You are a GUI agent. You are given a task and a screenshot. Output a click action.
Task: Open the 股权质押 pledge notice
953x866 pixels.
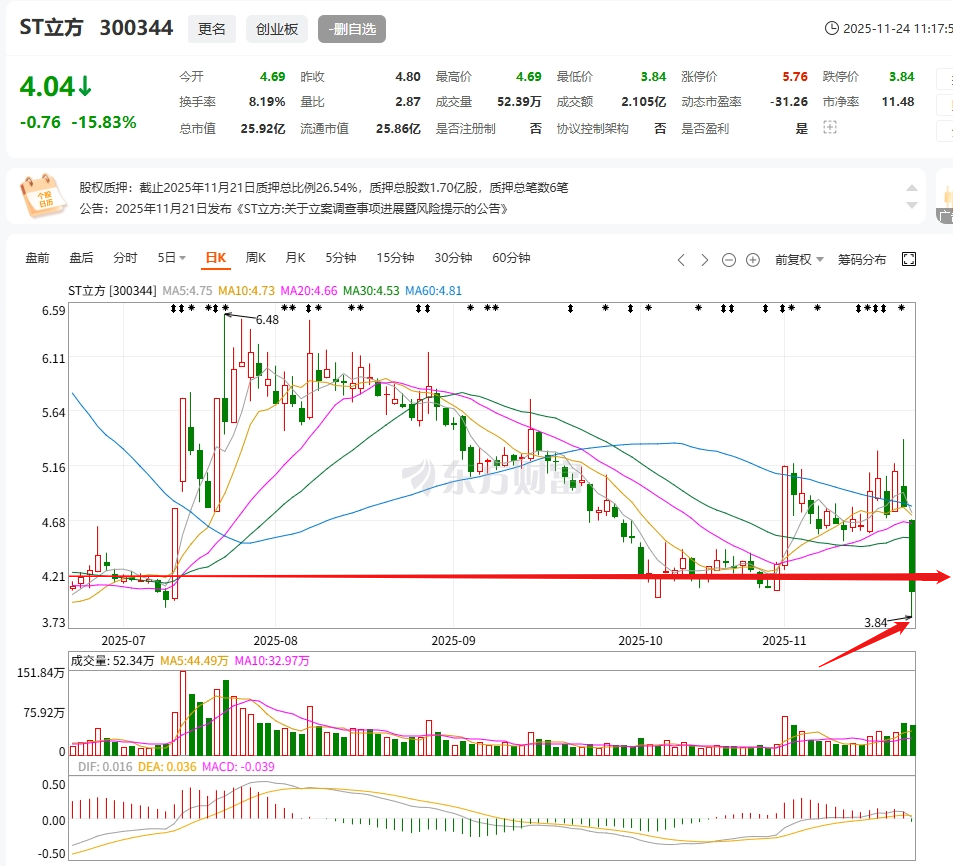tap(323, 187)
